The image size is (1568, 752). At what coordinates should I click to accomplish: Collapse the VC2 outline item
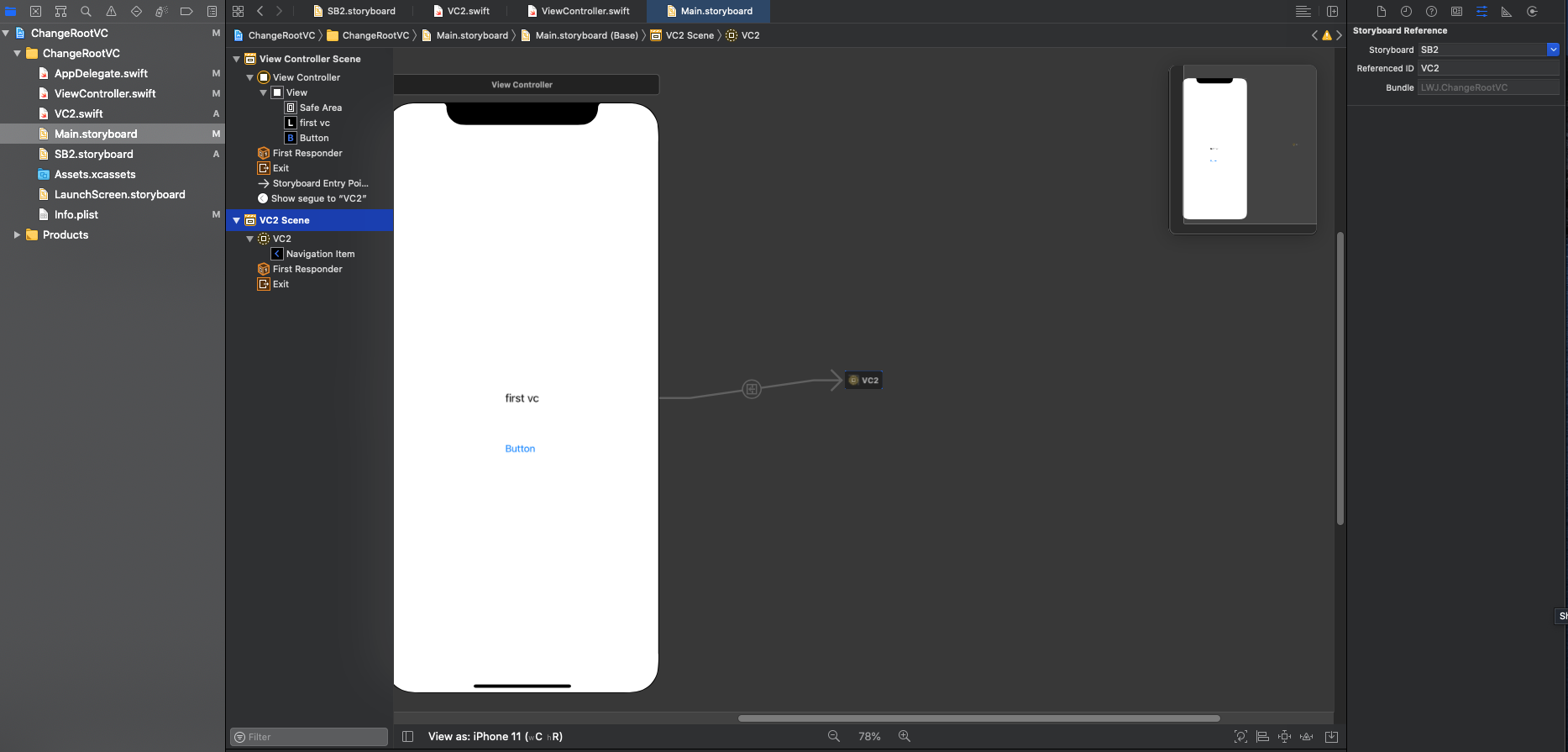pyautogui.click(x=249, y=239)
